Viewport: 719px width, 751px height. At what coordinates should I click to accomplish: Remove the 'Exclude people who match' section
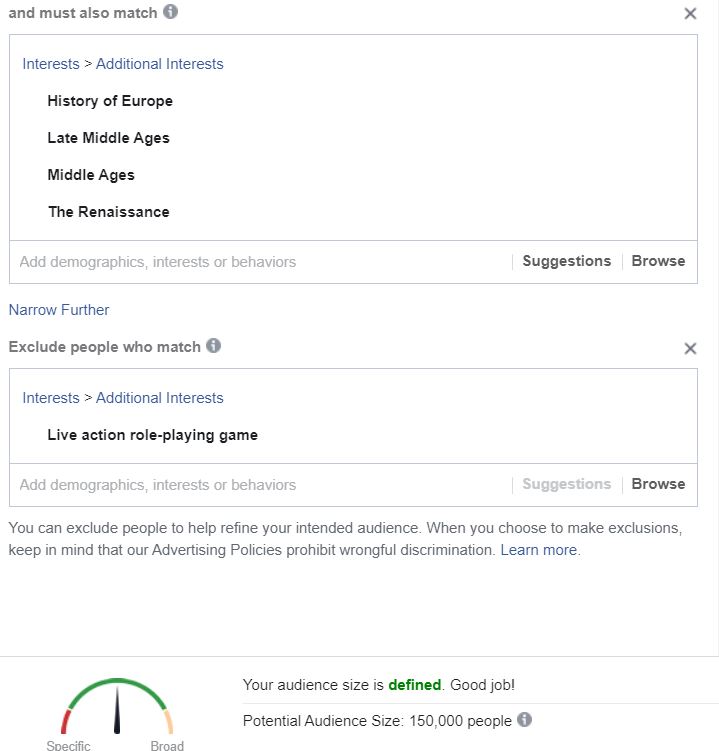(690, 348)
